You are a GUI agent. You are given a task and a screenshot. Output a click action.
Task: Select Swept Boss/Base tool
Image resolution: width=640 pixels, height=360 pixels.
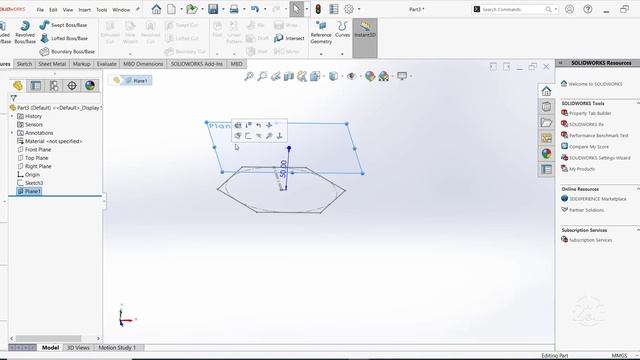point(64,25)
